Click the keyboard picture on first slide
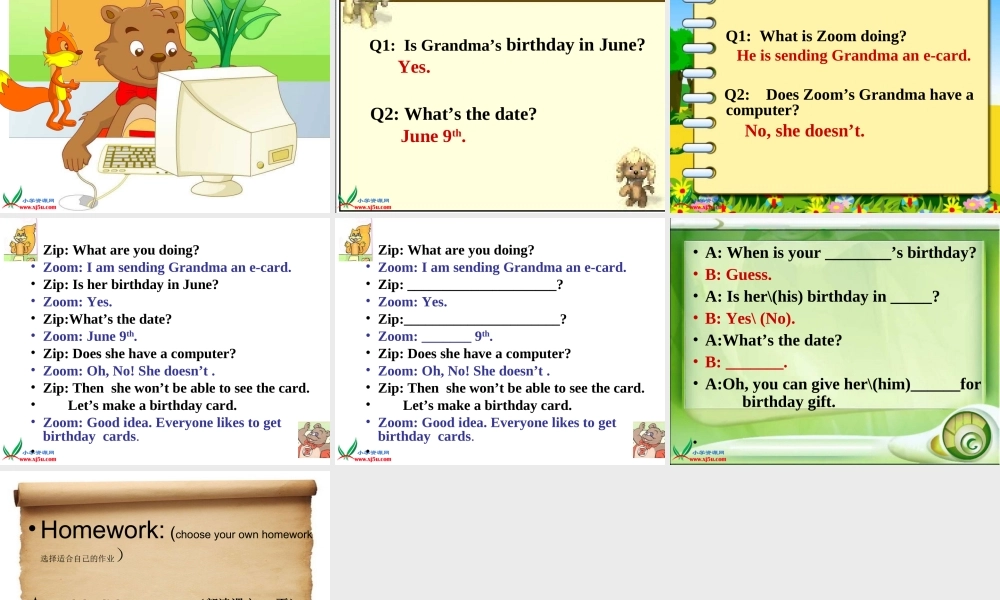Image resolution: width=1000 pixels, height=600 pixels. [128, 159]
